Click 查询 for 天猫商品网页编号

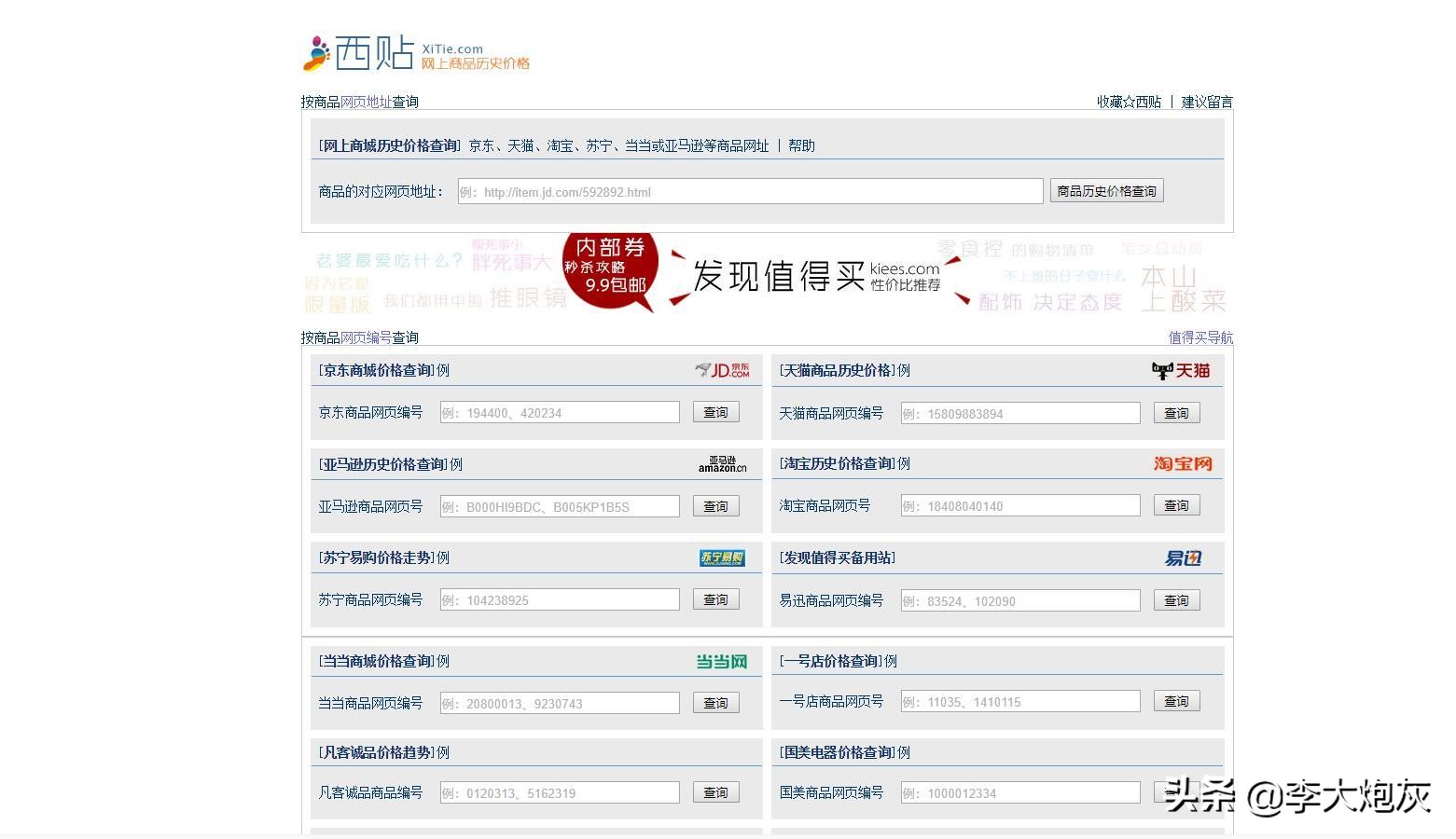point(1175,412)
